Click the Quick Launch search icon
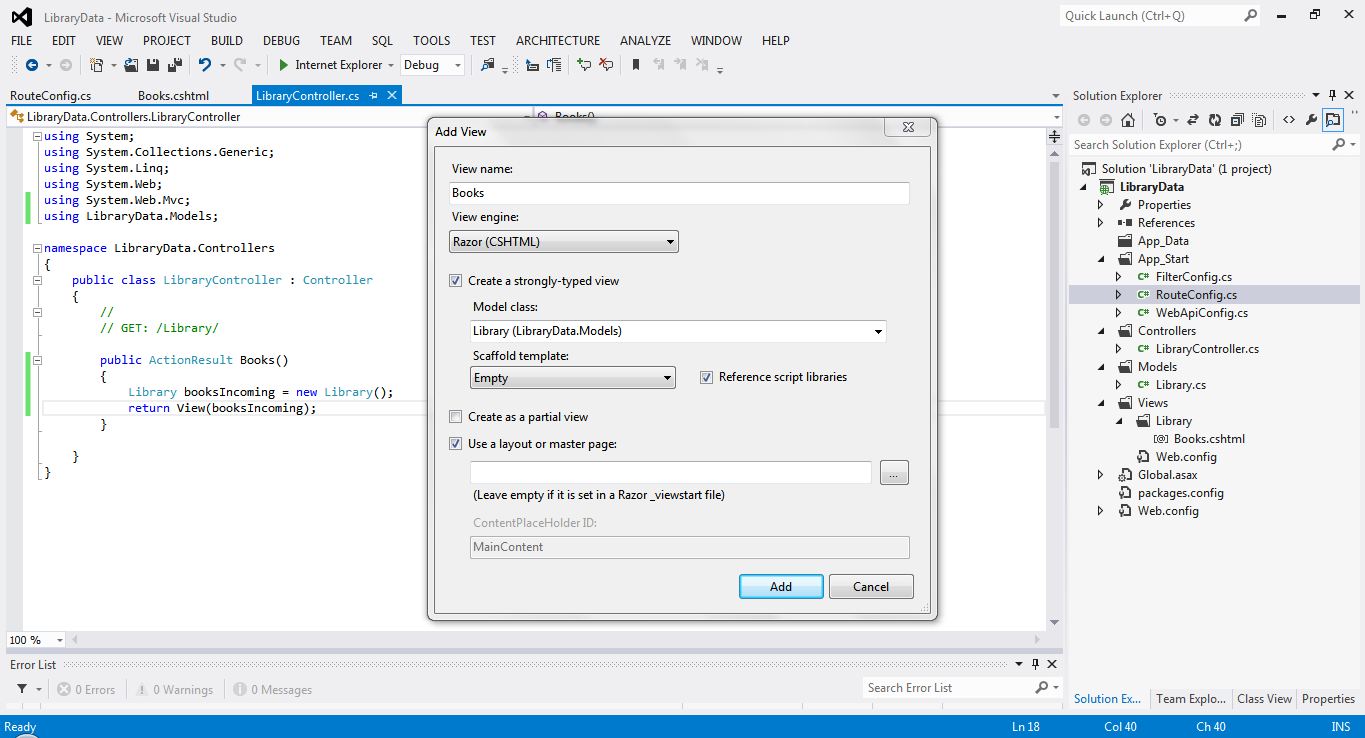This screenshot has height=738, width=1365. 1251,16
